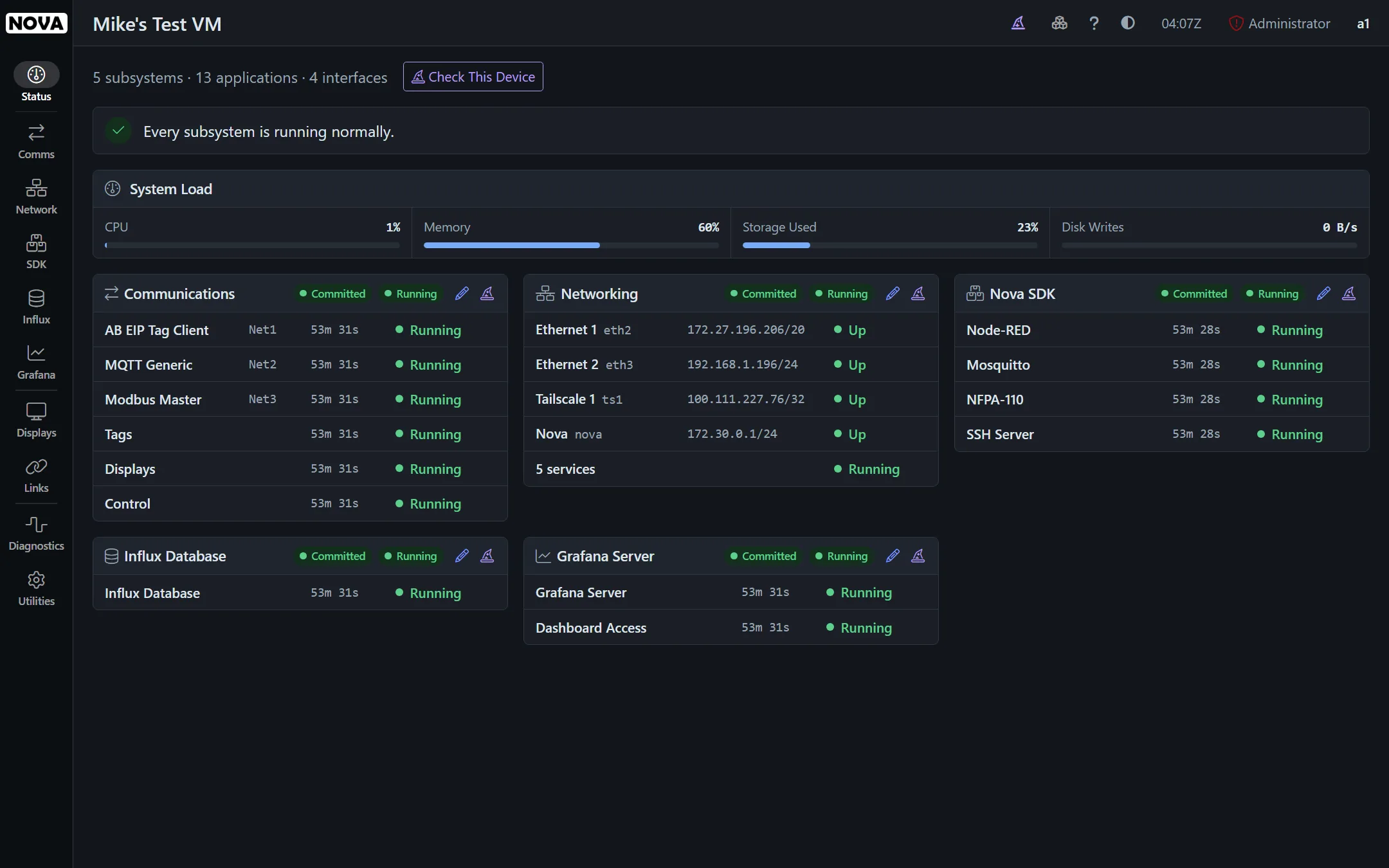This screenshot has width=1389, height=868.
Task: Select the Node-RED application row
Action: 1162,330
